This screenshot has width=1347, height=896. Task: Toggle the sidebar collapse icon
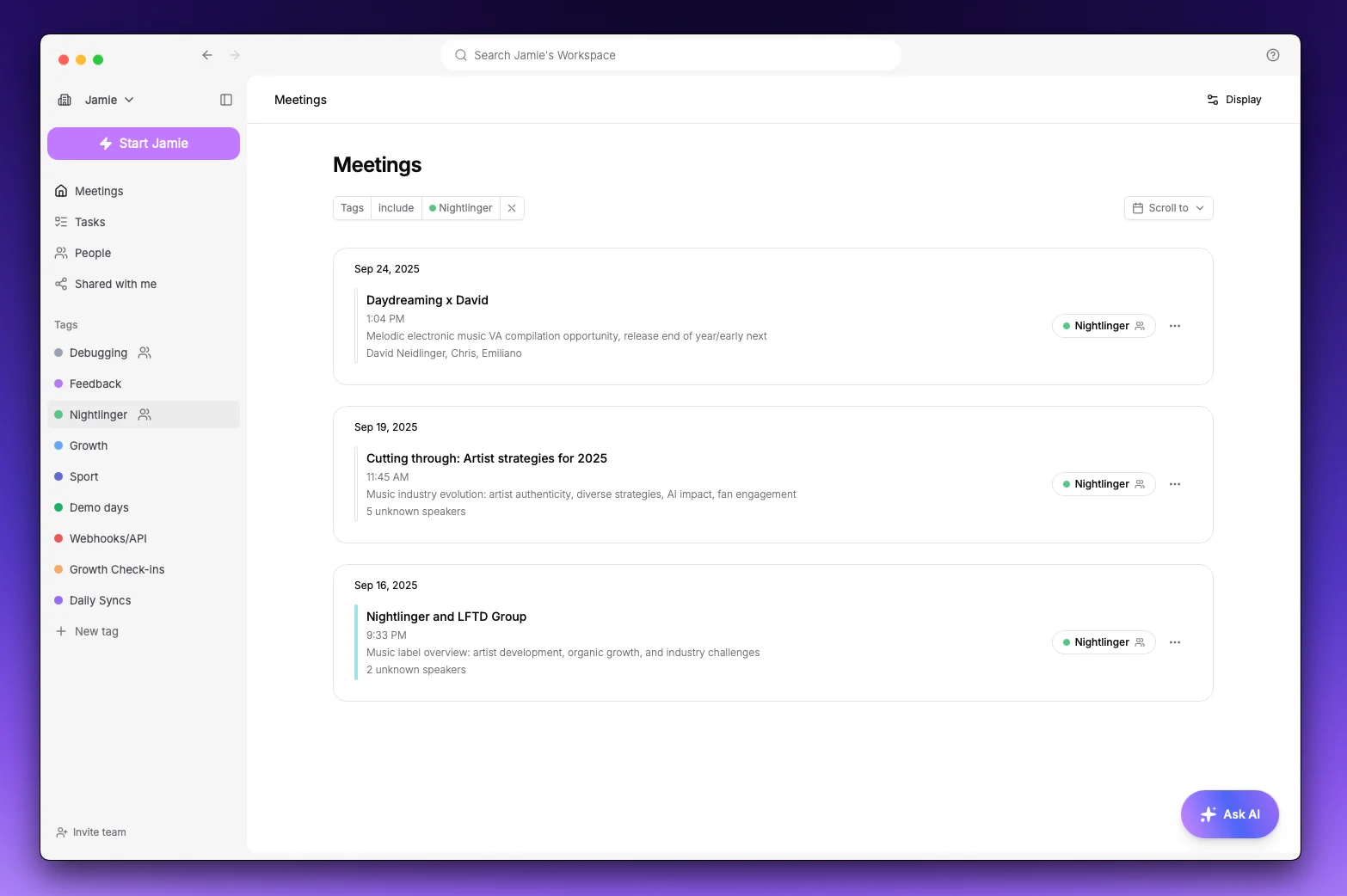226,100
